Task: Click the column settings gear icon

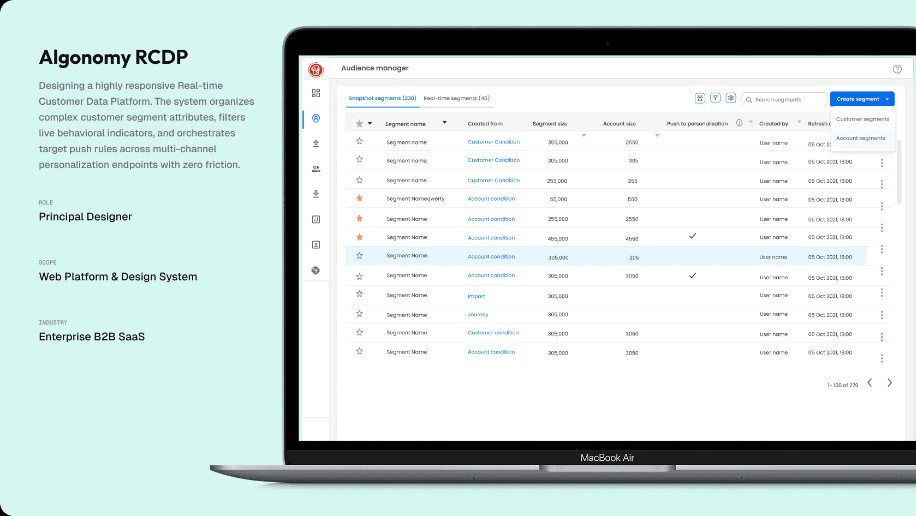Action: (x=731, y=98)
